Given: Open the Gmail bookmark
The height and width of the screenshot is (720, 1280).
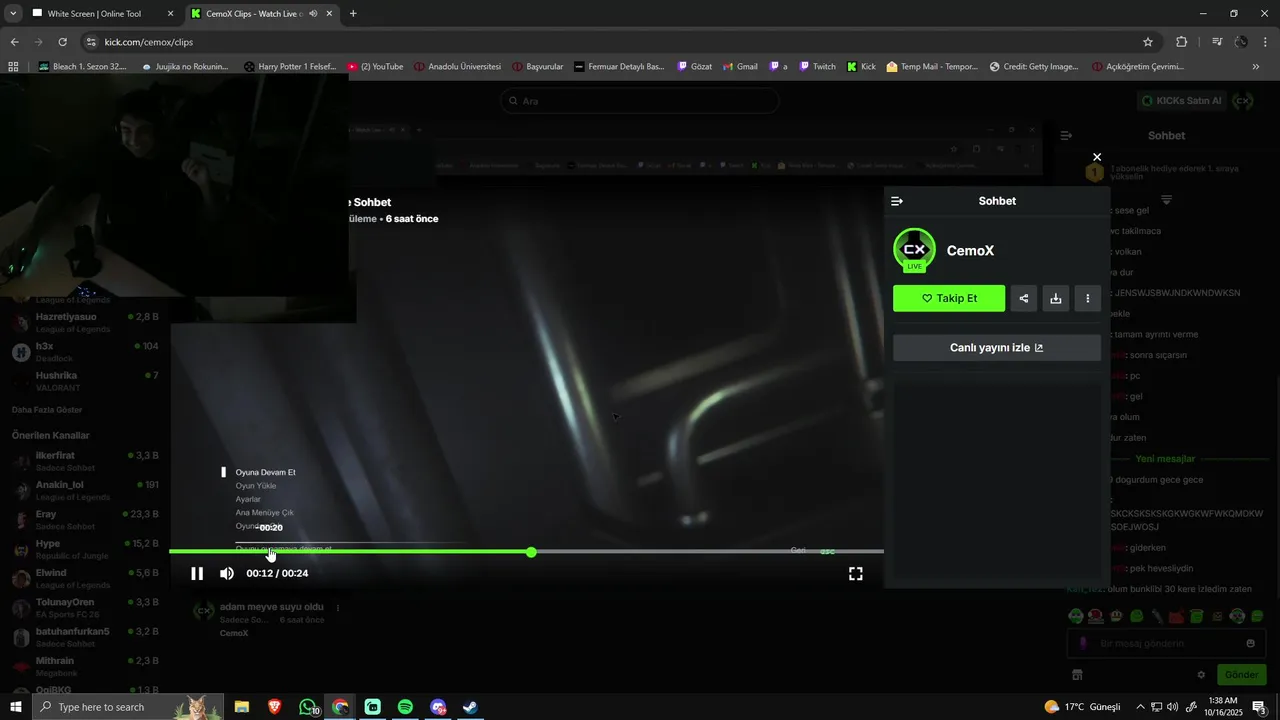Looking at the screenshot, I should 740,67.
